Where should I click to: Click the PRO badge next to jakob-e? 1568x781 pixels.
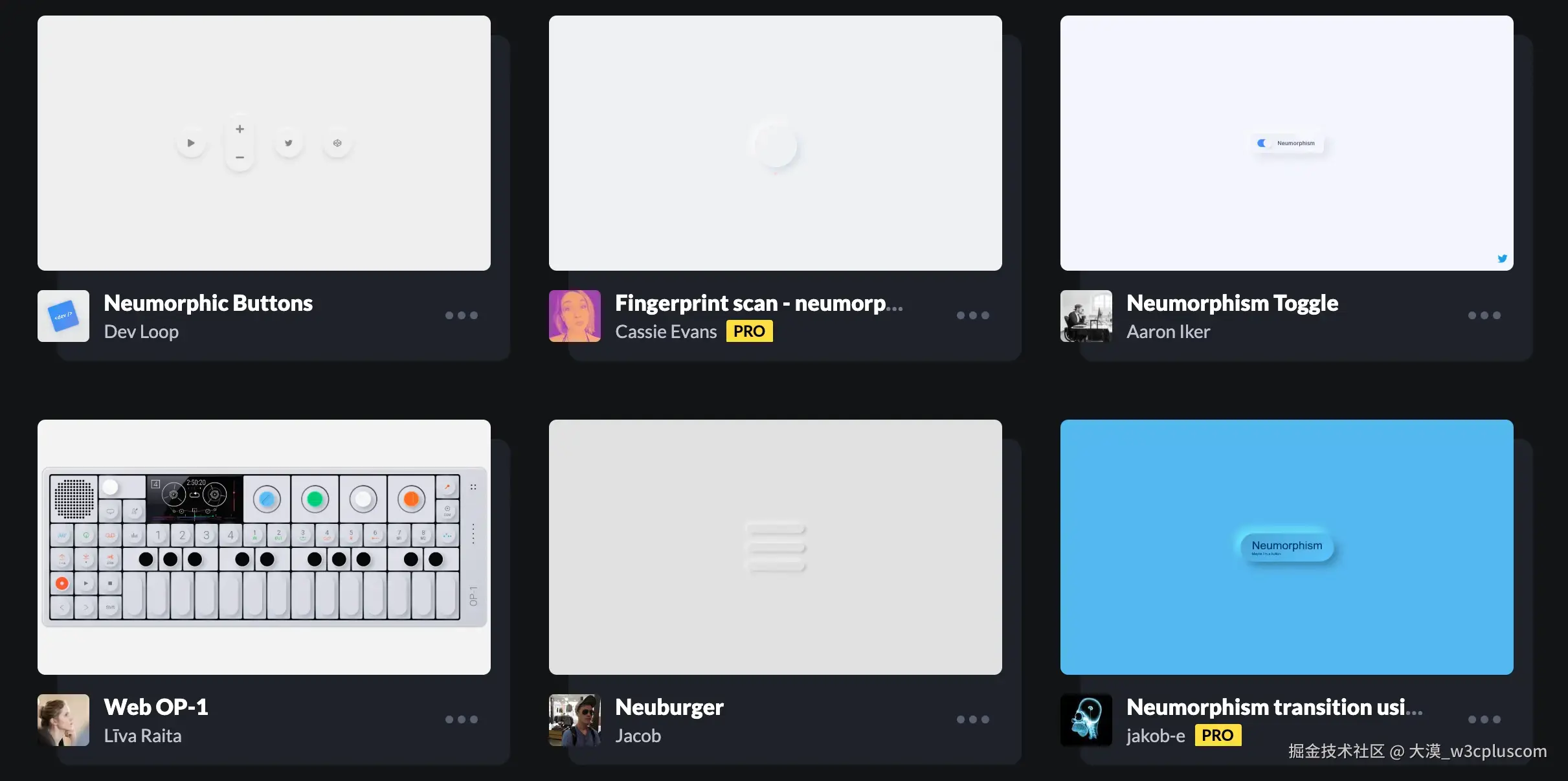pos(1218,736)
